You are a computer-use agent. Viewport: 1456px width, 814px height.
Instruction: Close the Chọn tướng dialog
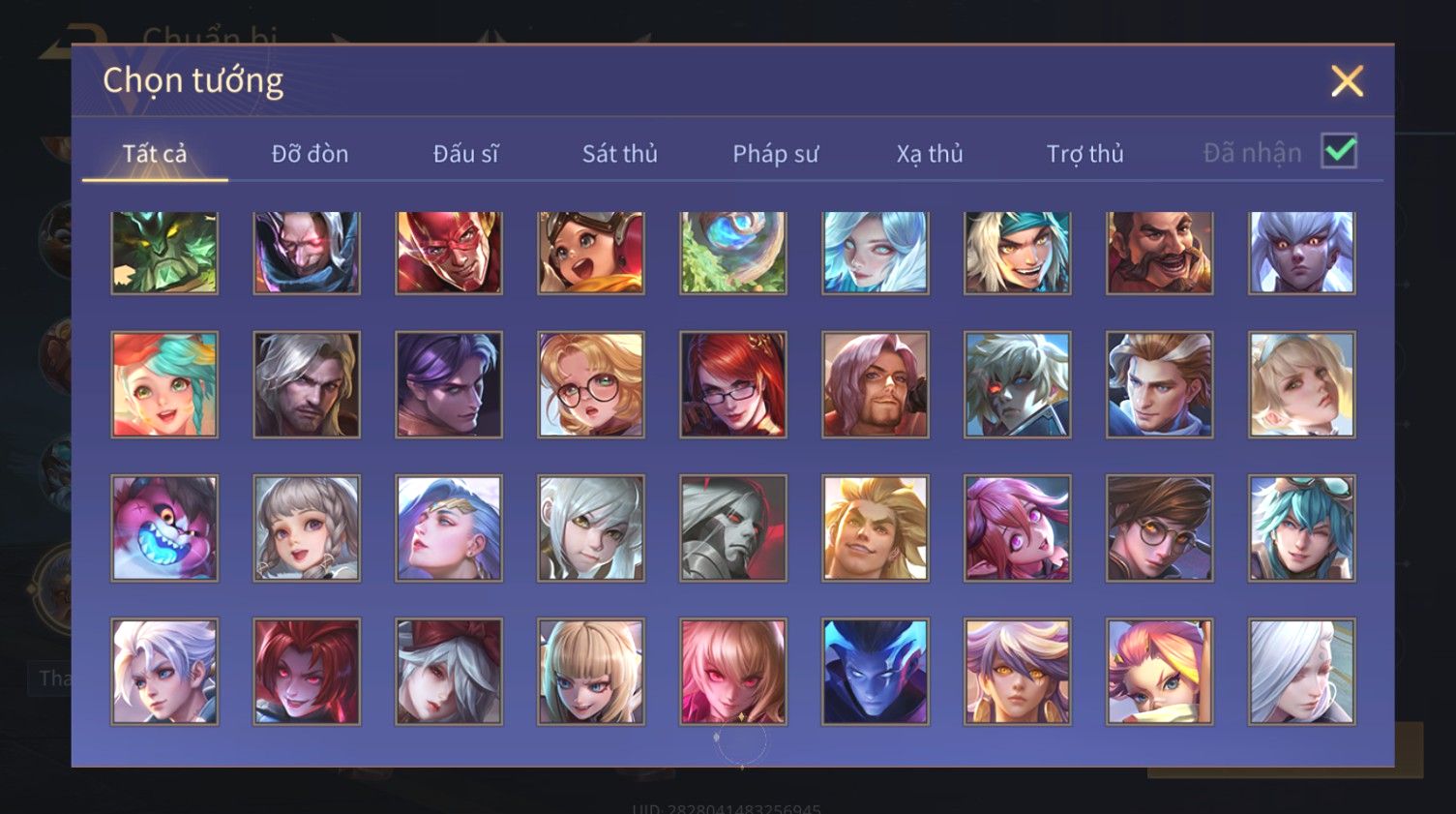point(1347,81)
